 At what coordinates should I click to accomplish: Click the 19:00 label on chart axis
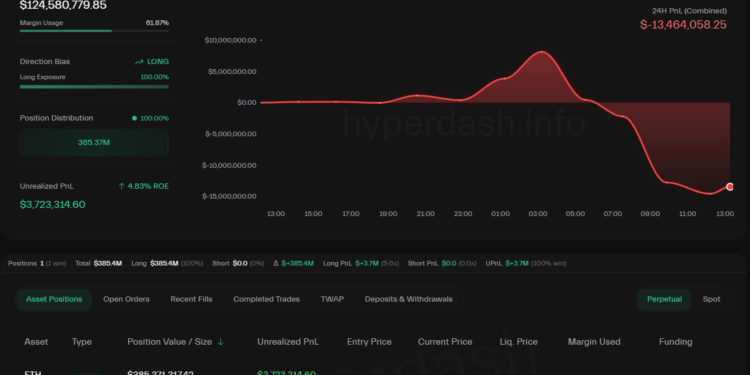[388, 214]
